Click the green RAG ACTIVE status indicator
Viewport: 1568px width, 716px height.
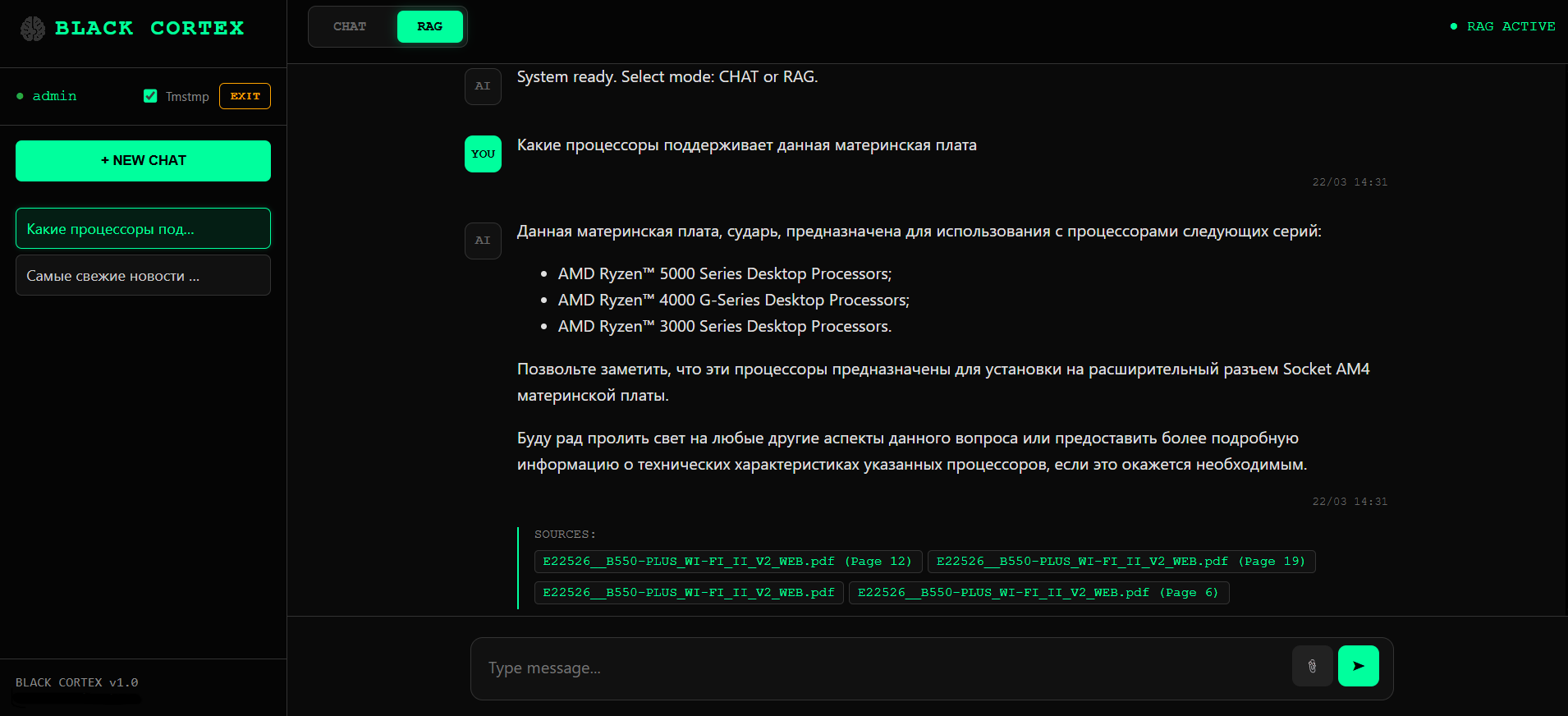[x=1502, y=26]
